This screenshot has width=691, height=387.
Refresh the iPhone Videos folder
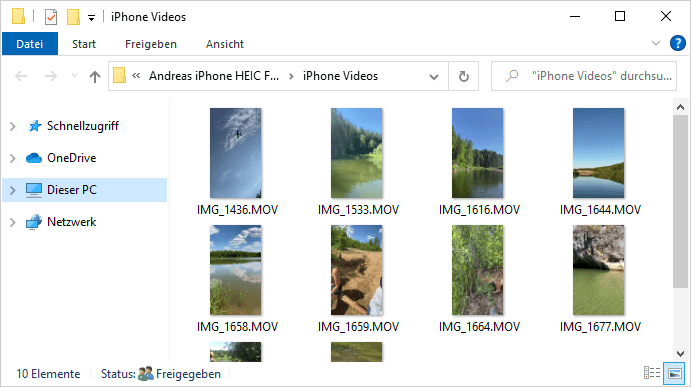[464, 76]
